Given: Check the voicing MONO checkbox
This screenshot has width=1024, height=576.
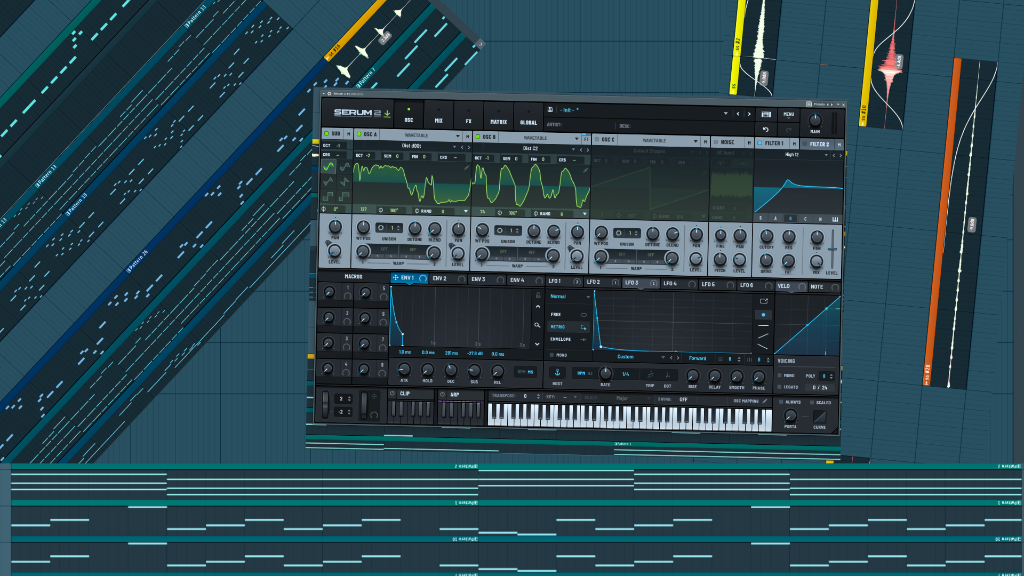Looking at the screenshot, I should point(780,376).
